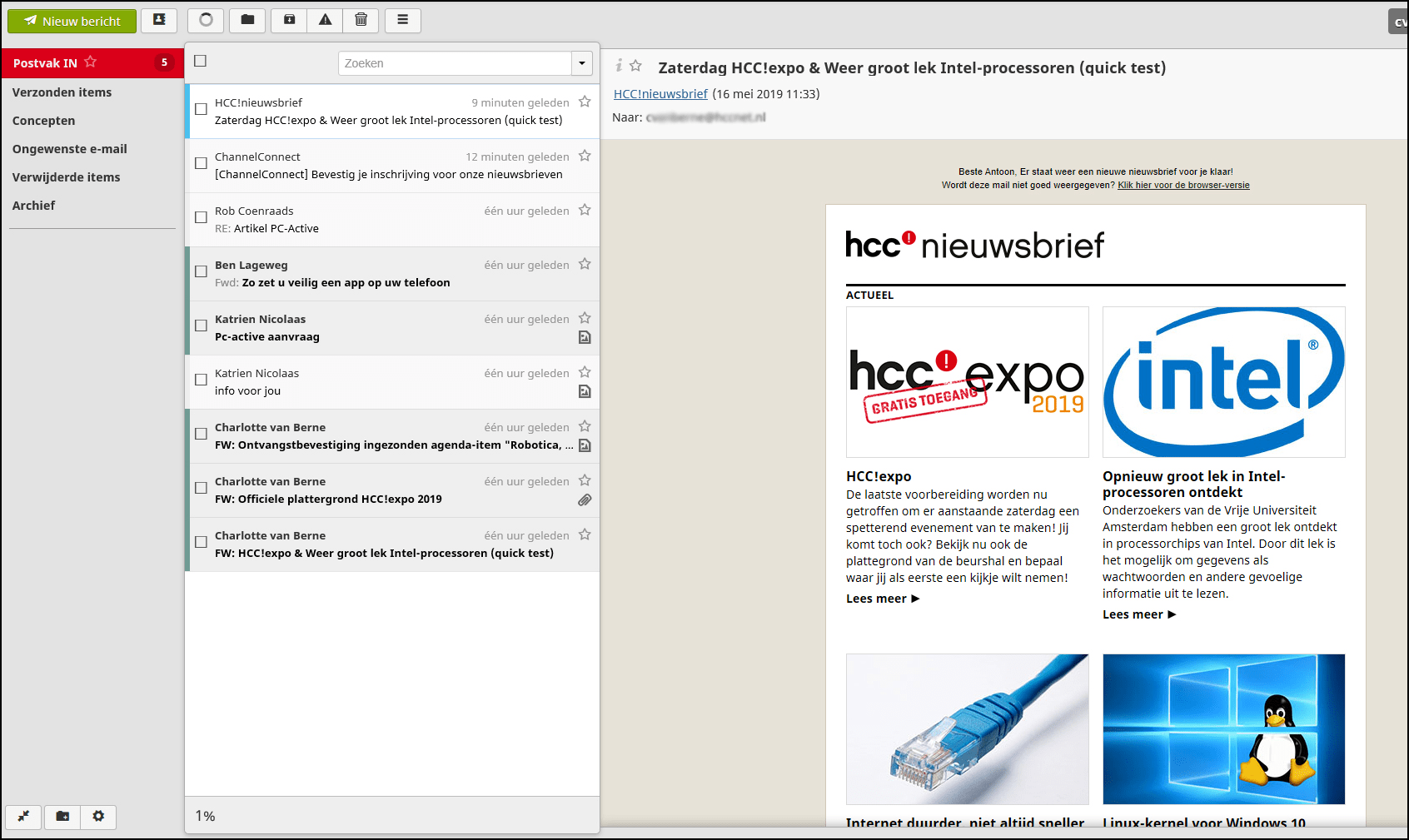
Task: Star the info voor jou message
Action: [585, 372]
